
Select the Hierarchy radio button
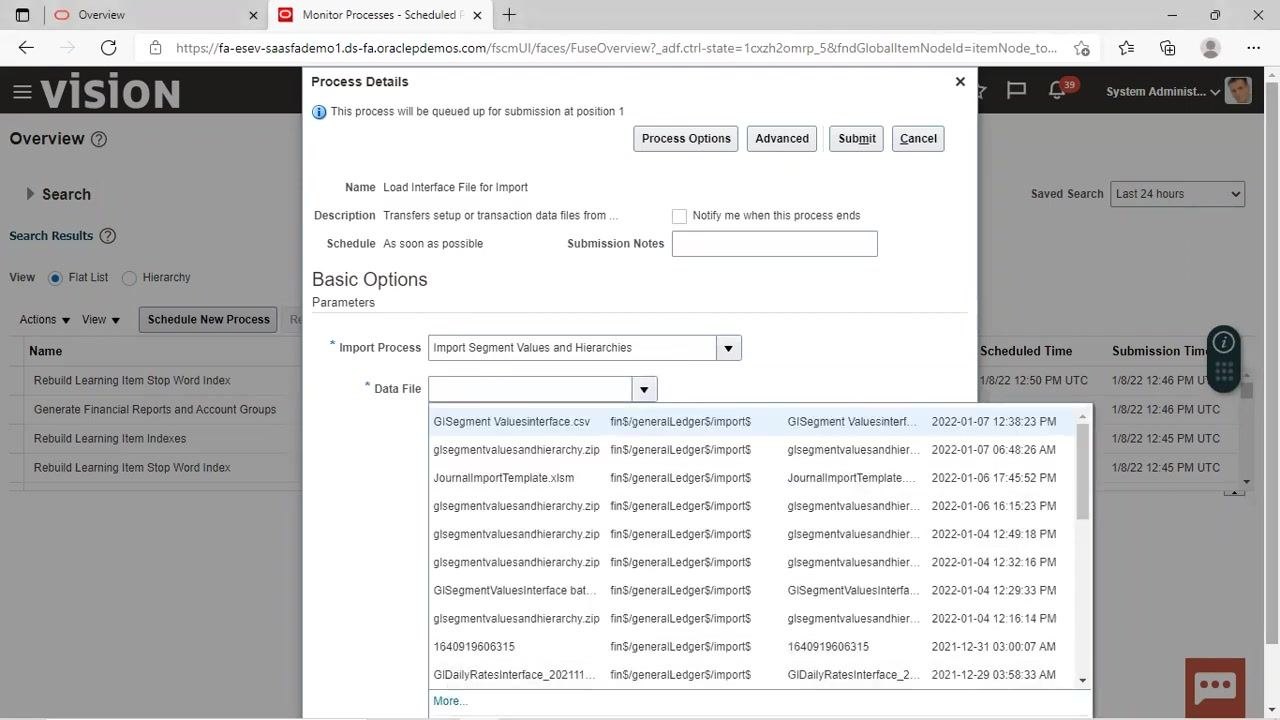[x=129, y=278]
